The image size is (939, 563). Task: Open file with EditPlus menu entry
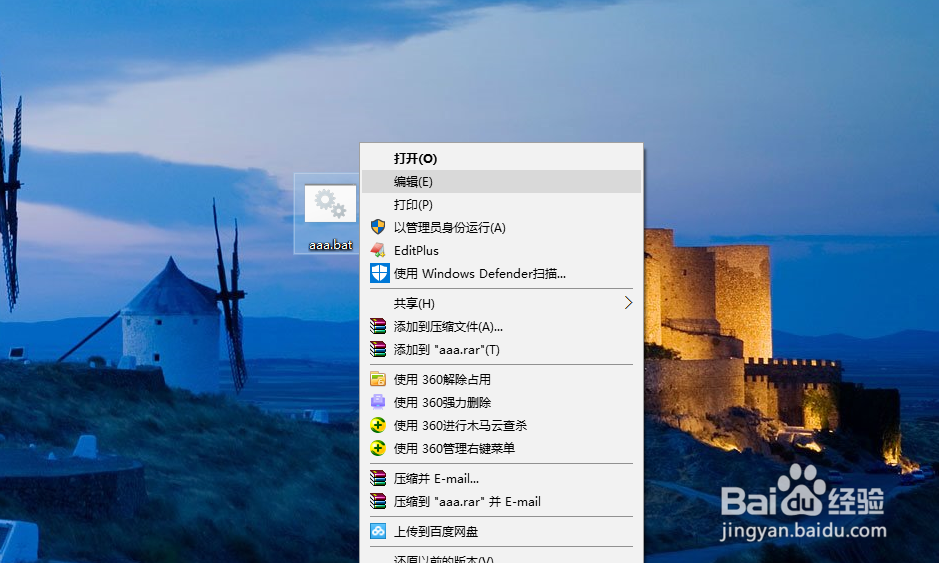click(x=502, y=250)
